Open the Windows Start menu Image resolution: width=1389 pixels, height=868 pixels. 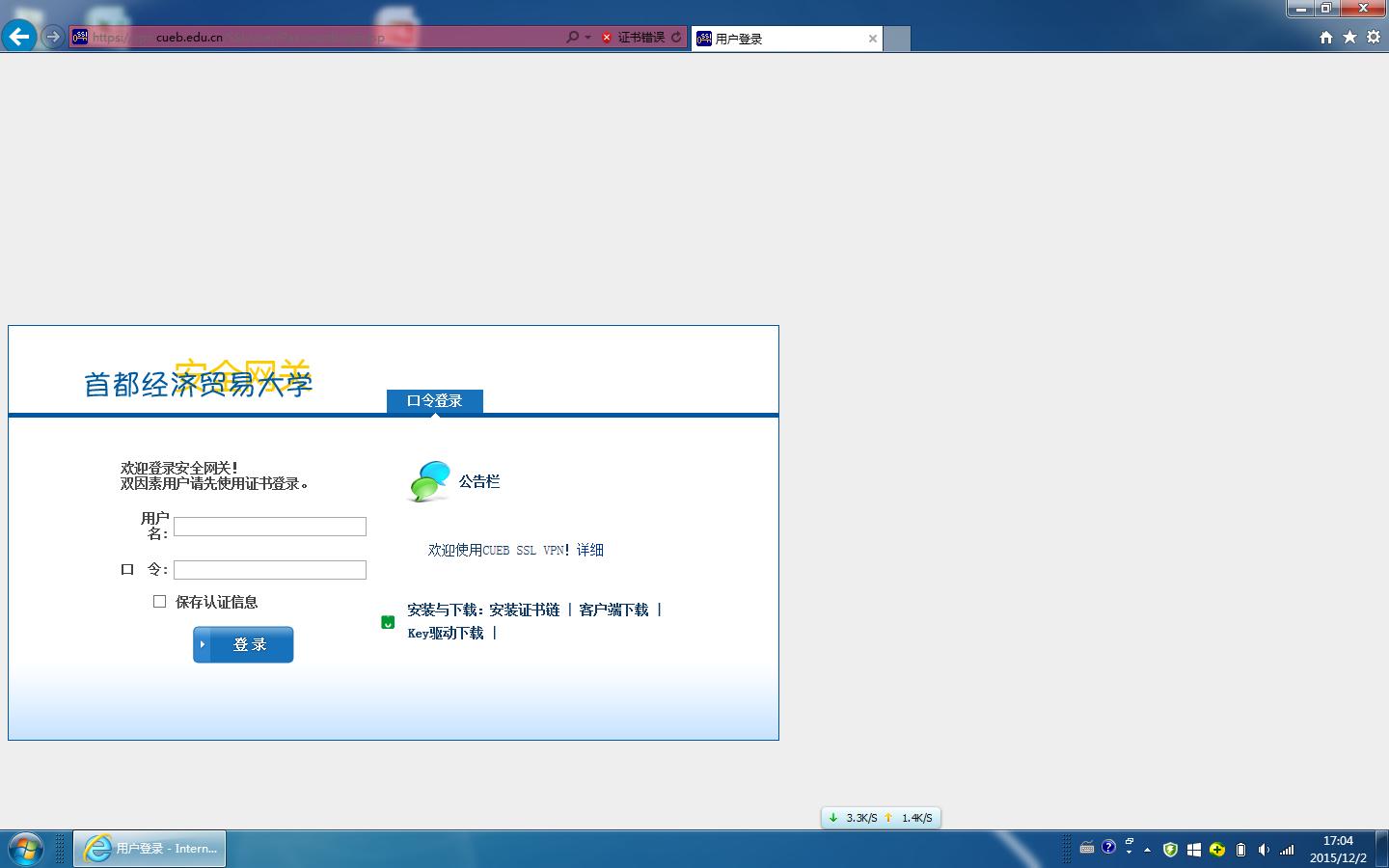[x=25, y=849]
